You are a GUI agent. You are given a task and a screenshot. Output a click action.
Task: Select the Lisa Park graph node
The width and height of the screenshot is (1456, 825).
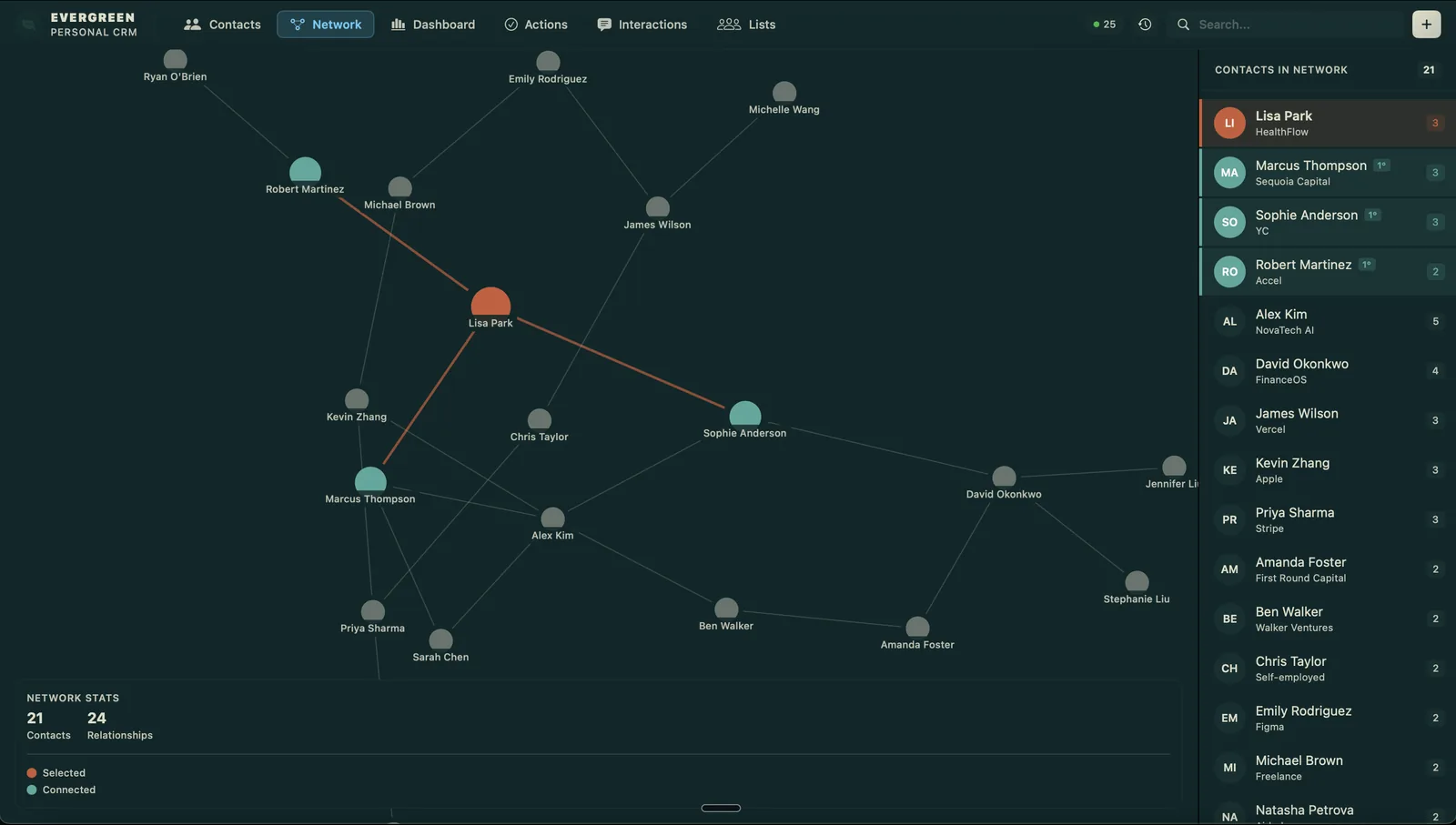(x=490, y=302)
